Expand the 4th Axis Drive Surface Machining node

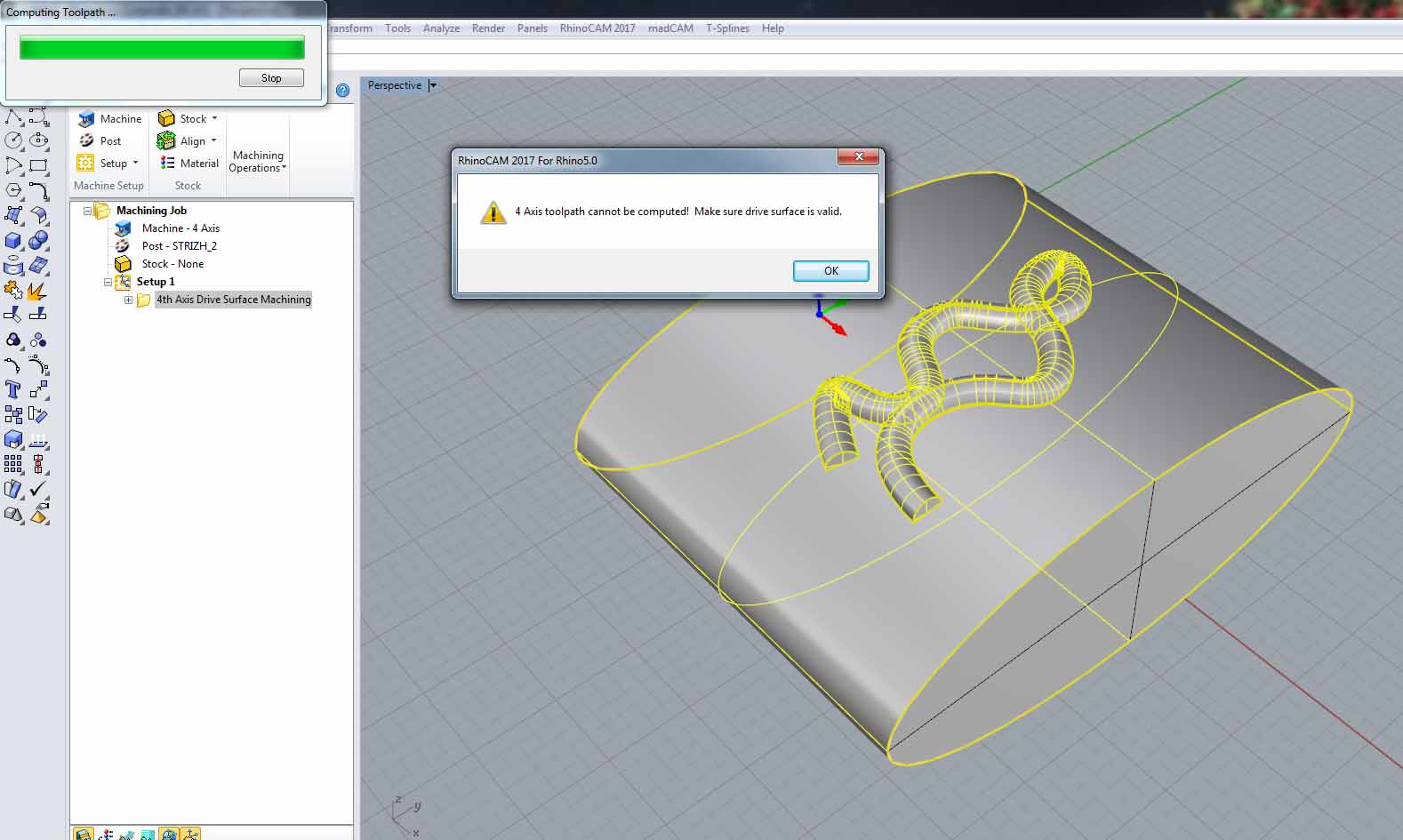pyautogui.click(x=128, y=300)
